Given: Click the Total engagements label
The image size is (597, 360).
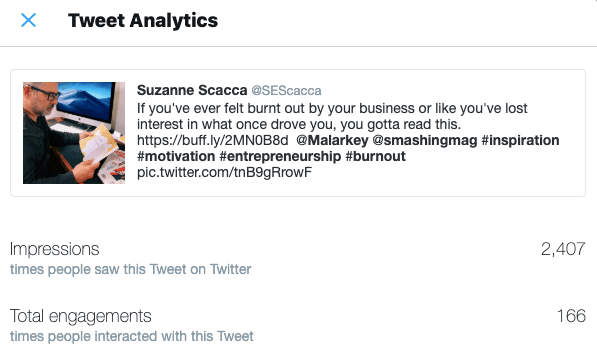Looking at the screenshot, I should click(x=81, y=316).
